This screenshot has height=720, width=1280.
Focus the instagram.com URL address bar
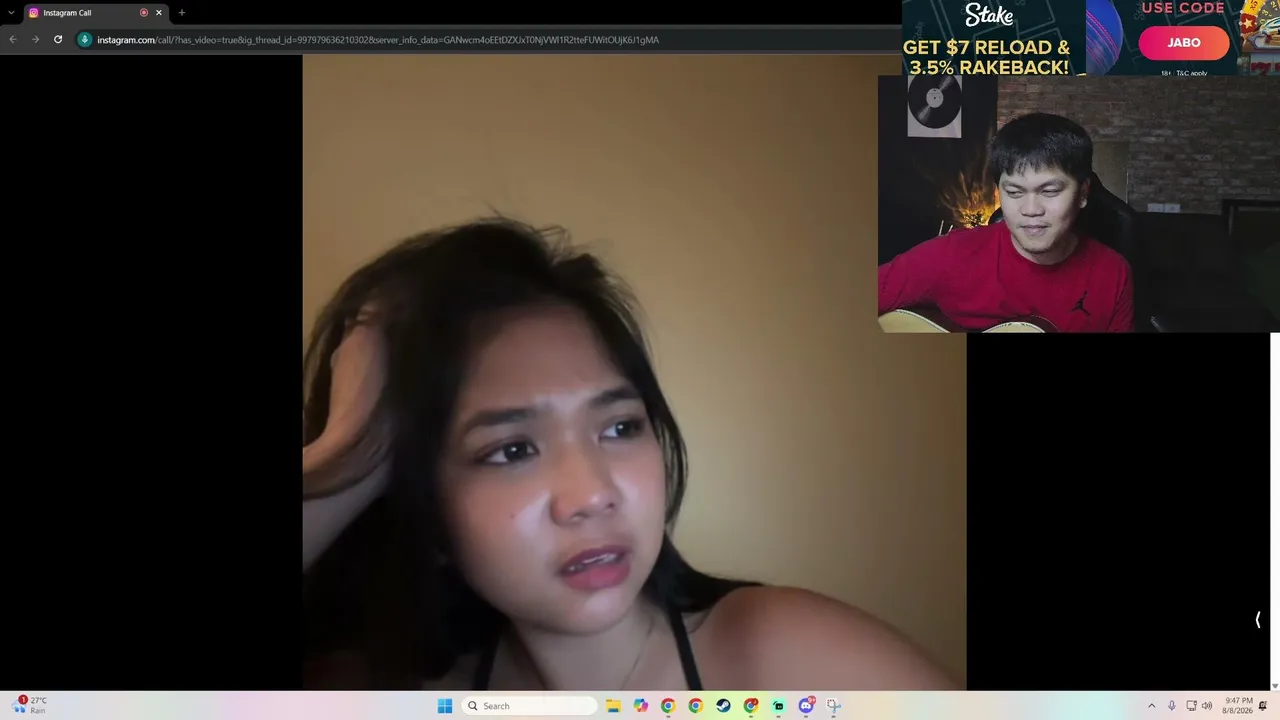(x=378, y=40)
